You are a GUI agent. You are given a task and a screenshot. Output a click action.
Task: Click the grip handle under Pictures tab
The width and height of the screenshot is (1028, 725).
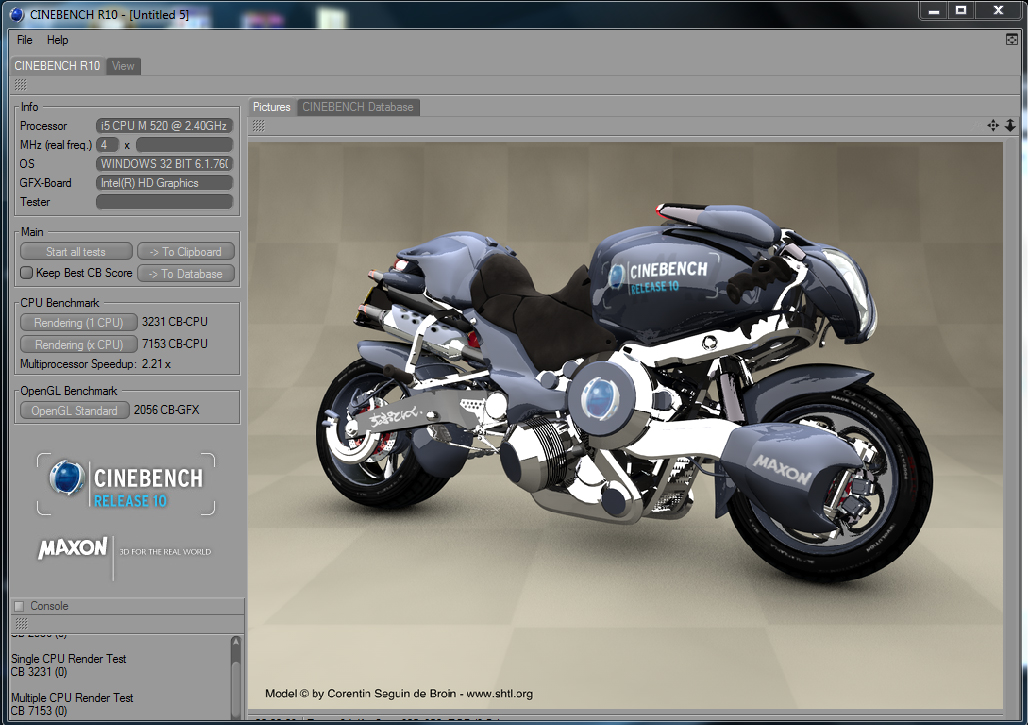[x=259, y=125]
